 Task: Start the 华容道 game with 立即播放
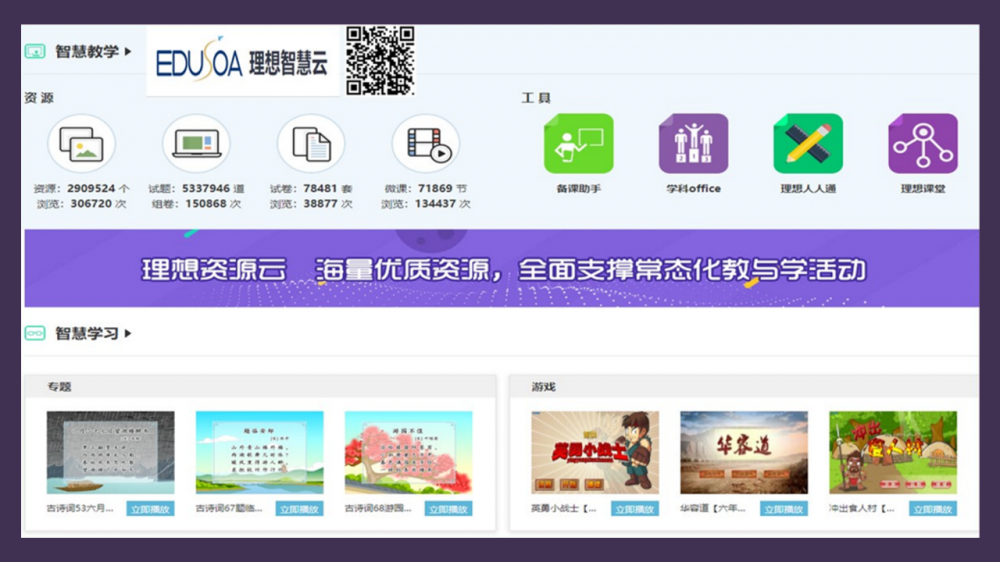[784, 509]
